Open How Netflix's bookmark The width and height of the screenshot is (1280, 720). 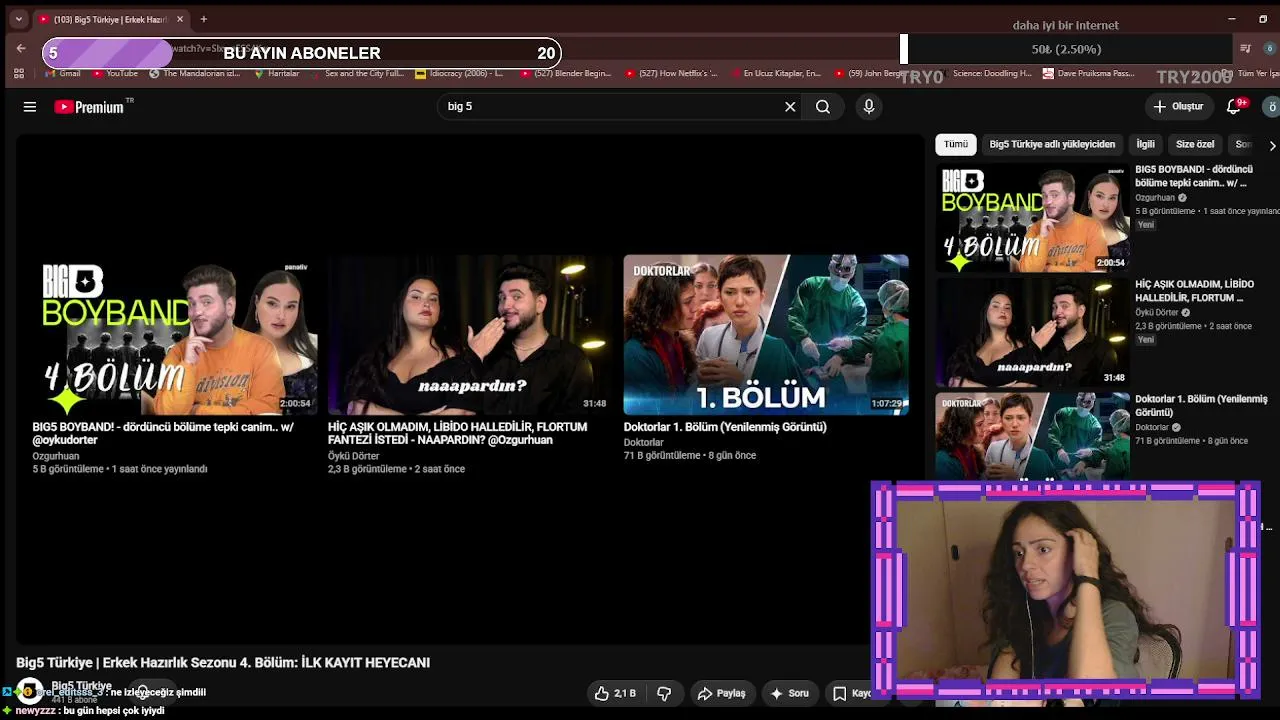pyautogui.click(x=671, y=73)
